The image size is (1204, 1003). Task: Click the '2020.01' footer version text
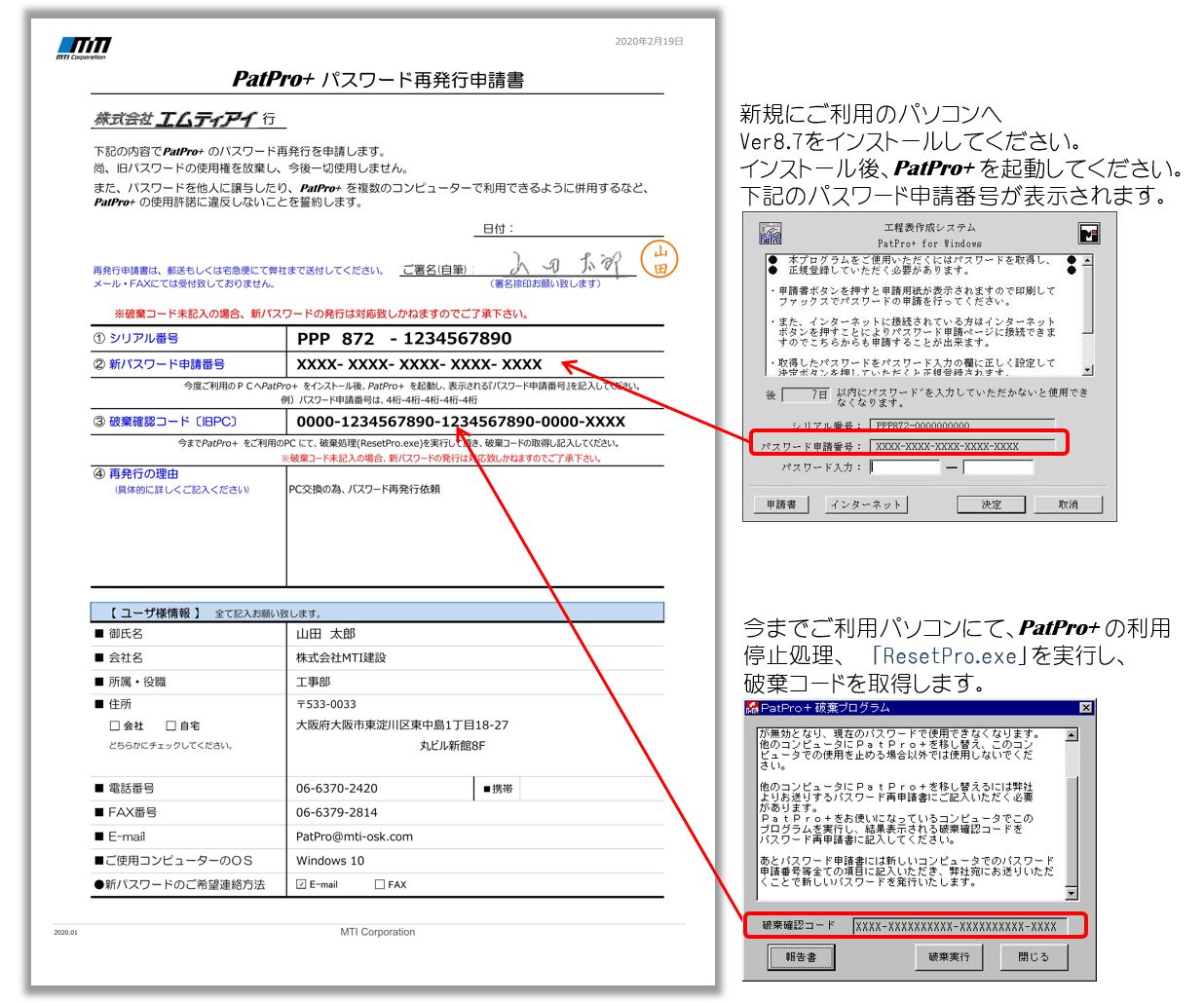coord(65,933)
